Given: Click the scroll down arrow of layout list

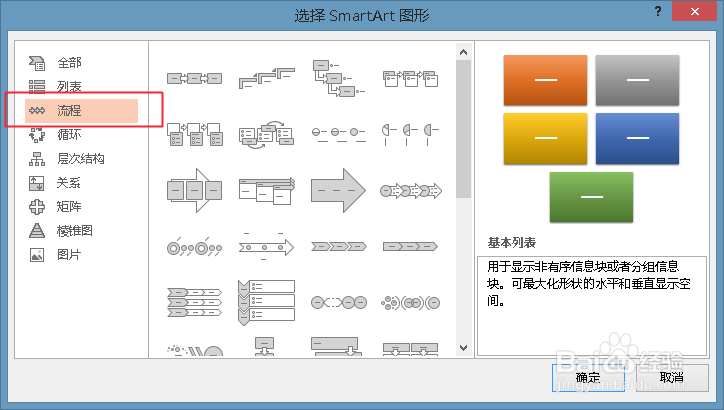Looking at the screenshot, I should pyautogui.click(x=464, y=347).
